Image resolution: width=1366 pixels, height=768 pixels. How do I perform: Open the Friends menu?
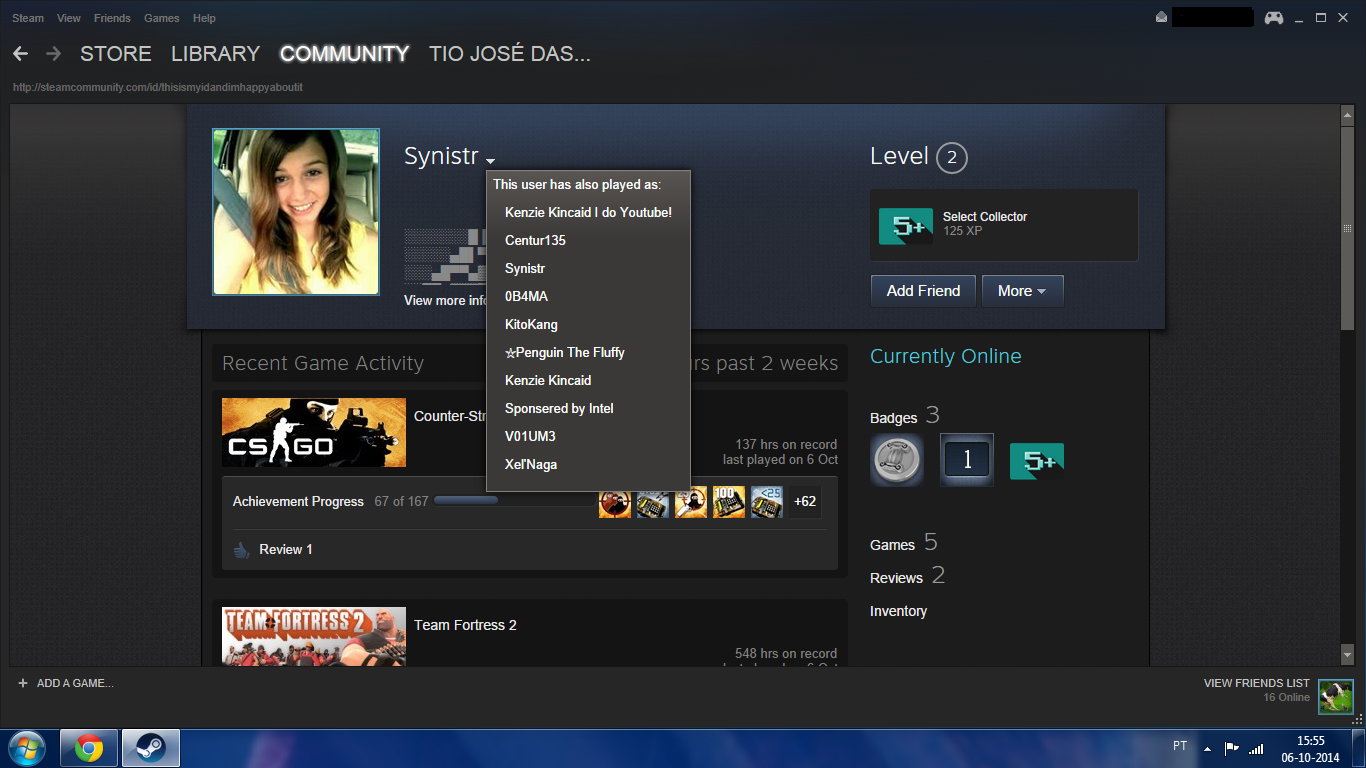(x=112, y=18)
